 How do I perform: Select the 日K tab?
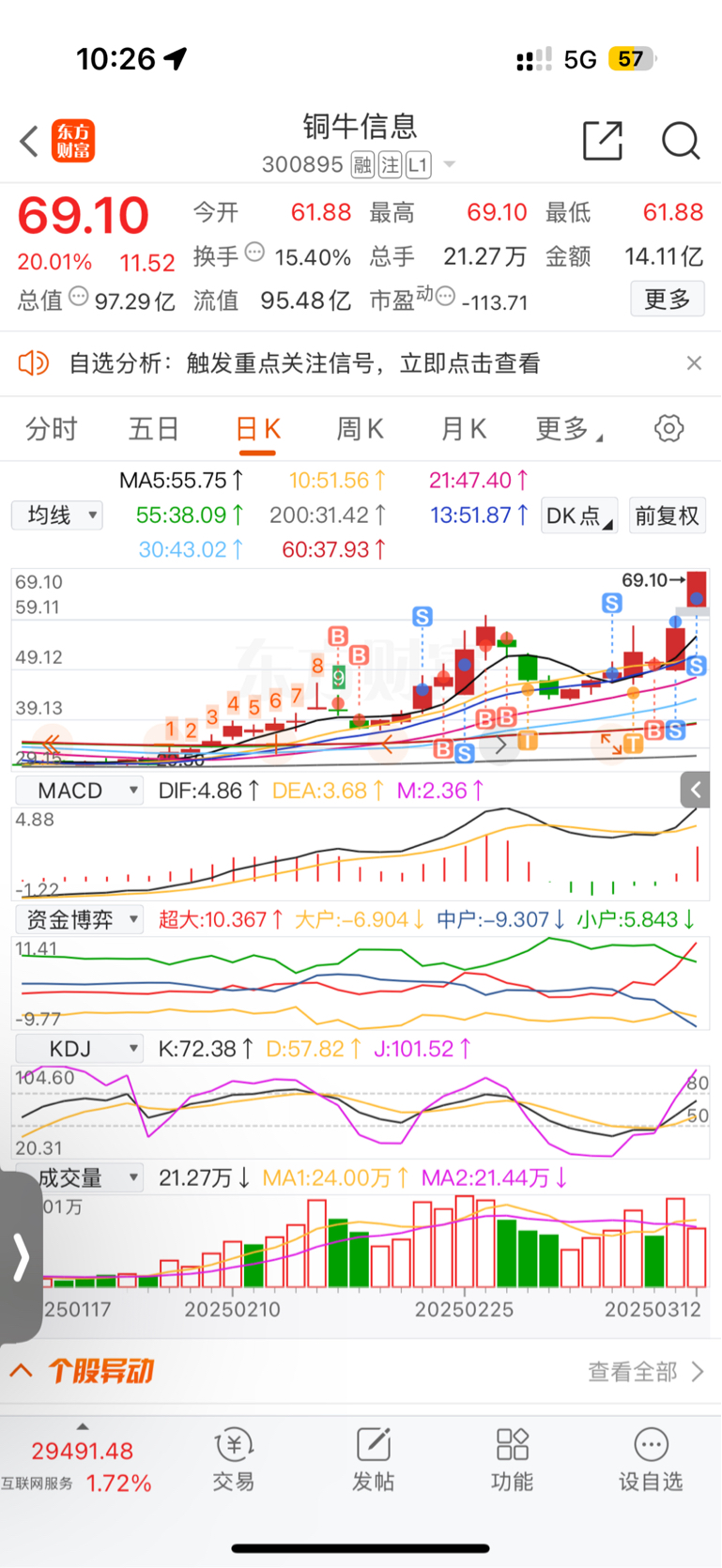pyautogui.click(x=257, y=430)
